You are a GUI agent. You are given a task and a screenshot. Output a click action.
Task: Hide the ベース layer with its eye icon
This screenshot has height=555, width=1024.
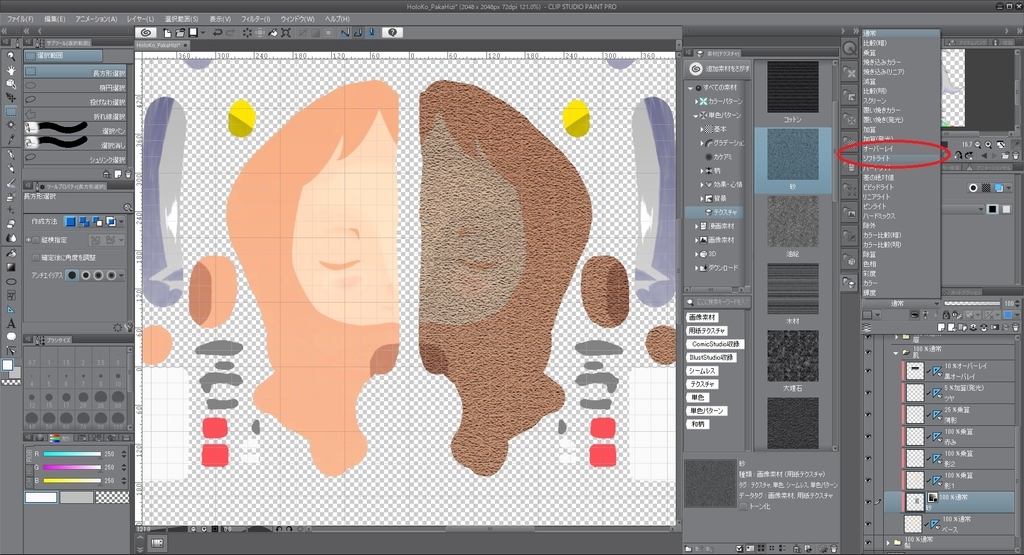pyautogui.click(x=868, y=524)
